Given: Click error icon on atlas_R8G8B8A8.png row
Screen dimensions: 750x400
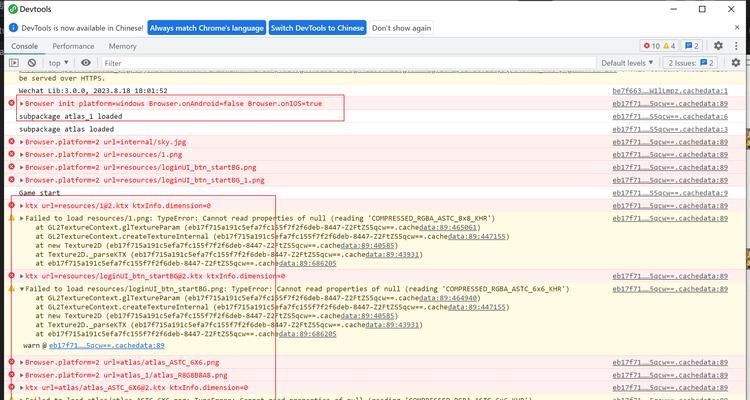Looking at the screenshot, I should click(x=12, y=375).
